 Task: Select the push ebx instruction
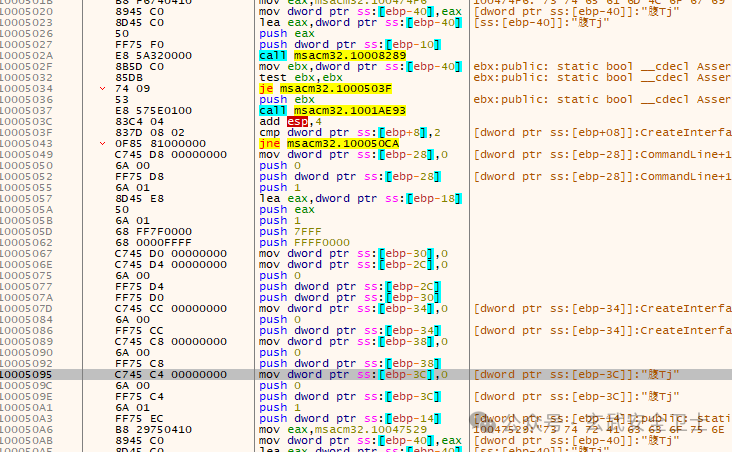(x=287, y=99)
